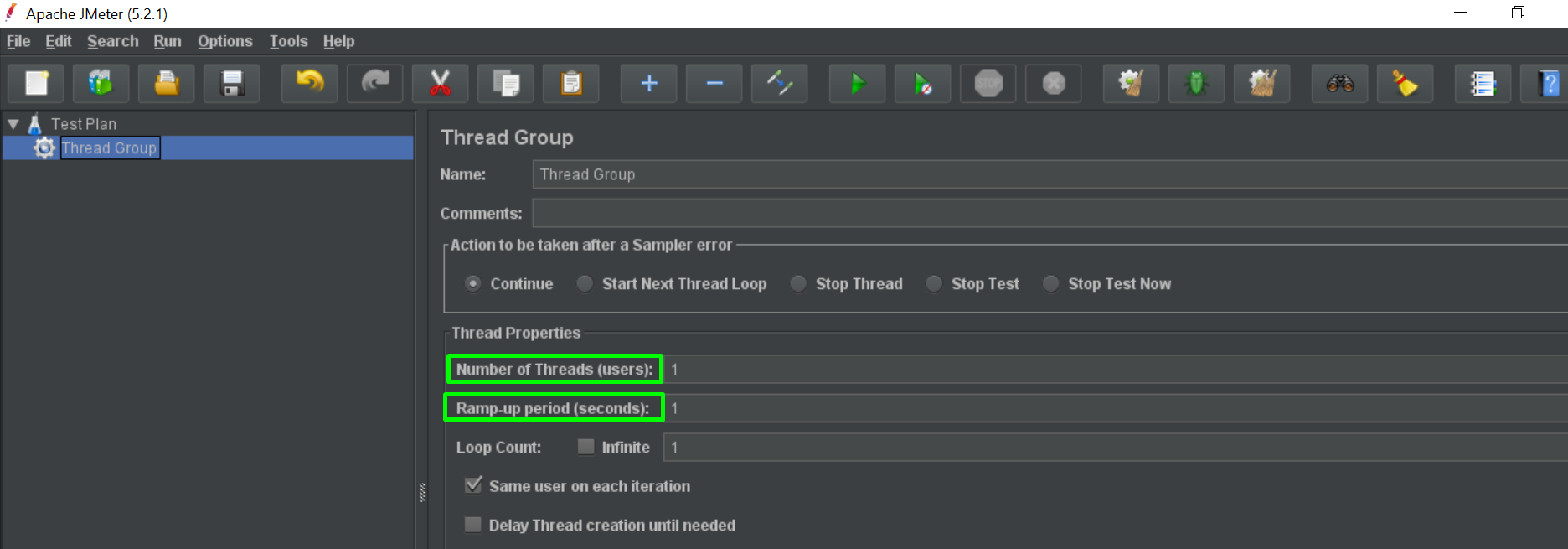
Task: Focus the Loop Count value field
Action: 1116,447
